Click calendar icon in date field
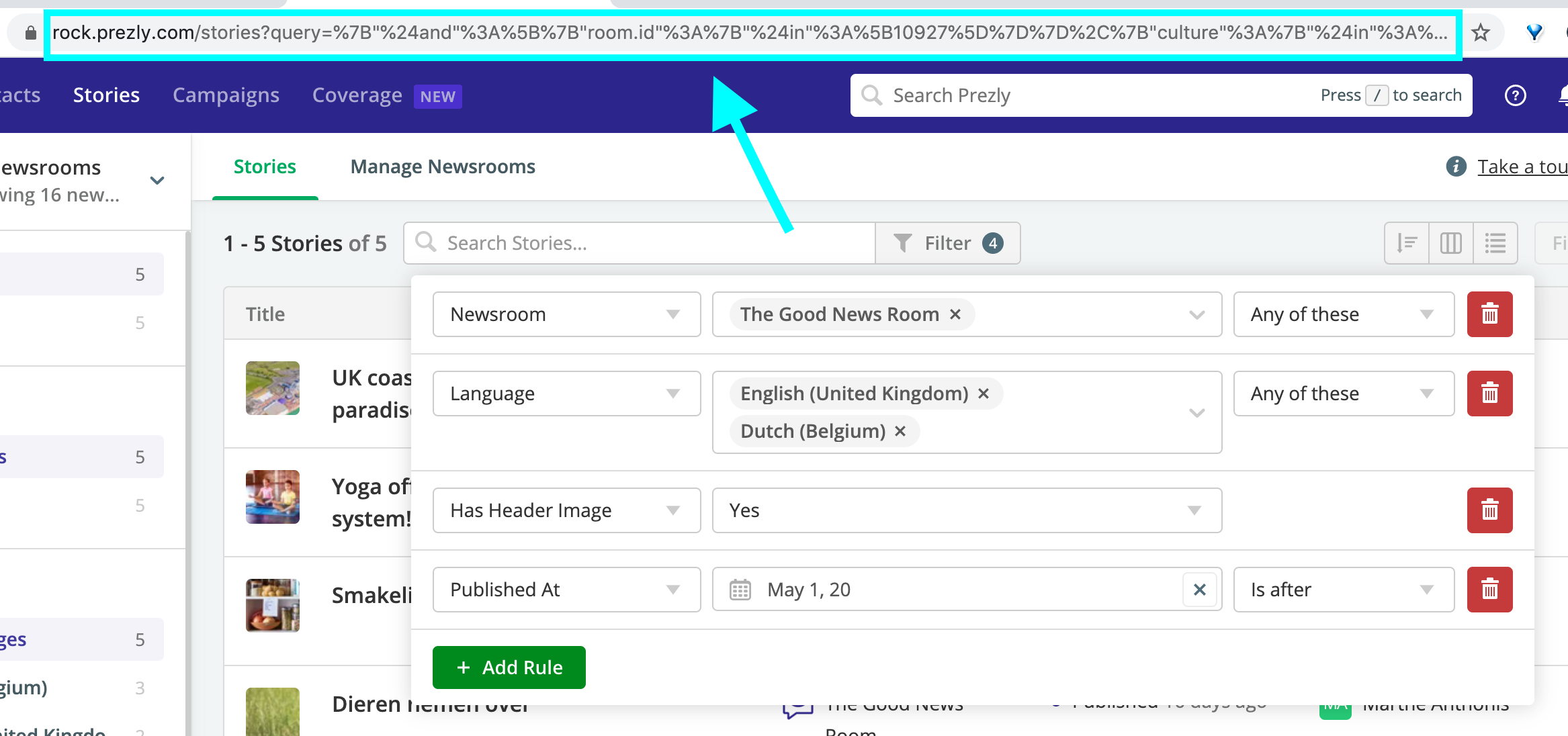 [x=740, y=590]
